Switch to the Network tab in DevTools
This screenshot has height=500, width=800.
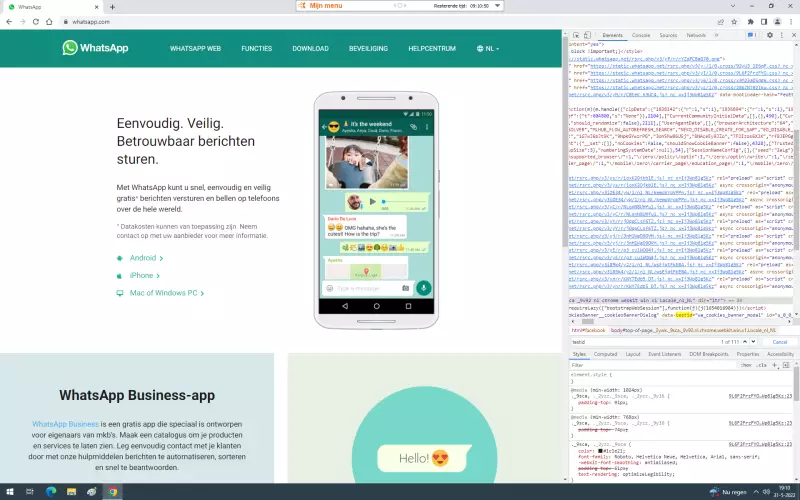point(696,35)
